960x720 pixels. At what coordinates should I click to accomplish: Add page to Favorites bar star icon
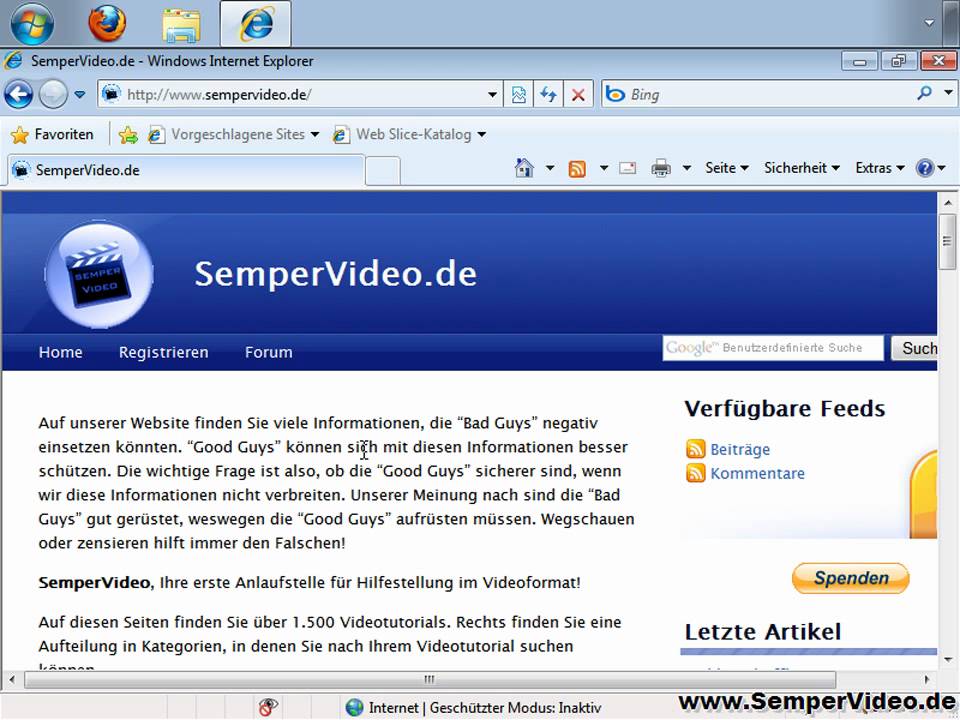[128, 135]
